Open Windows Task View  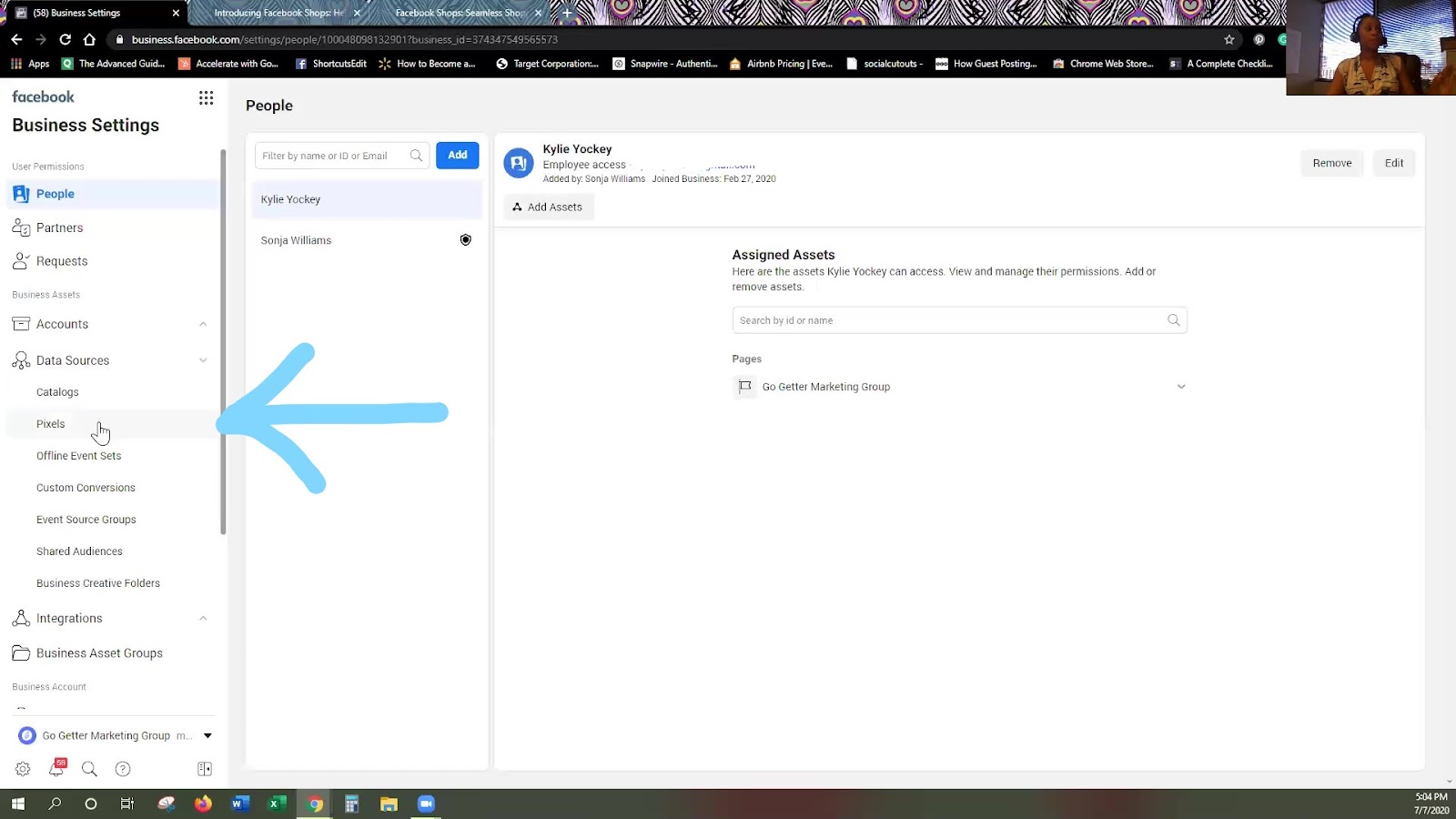point(127,804)
